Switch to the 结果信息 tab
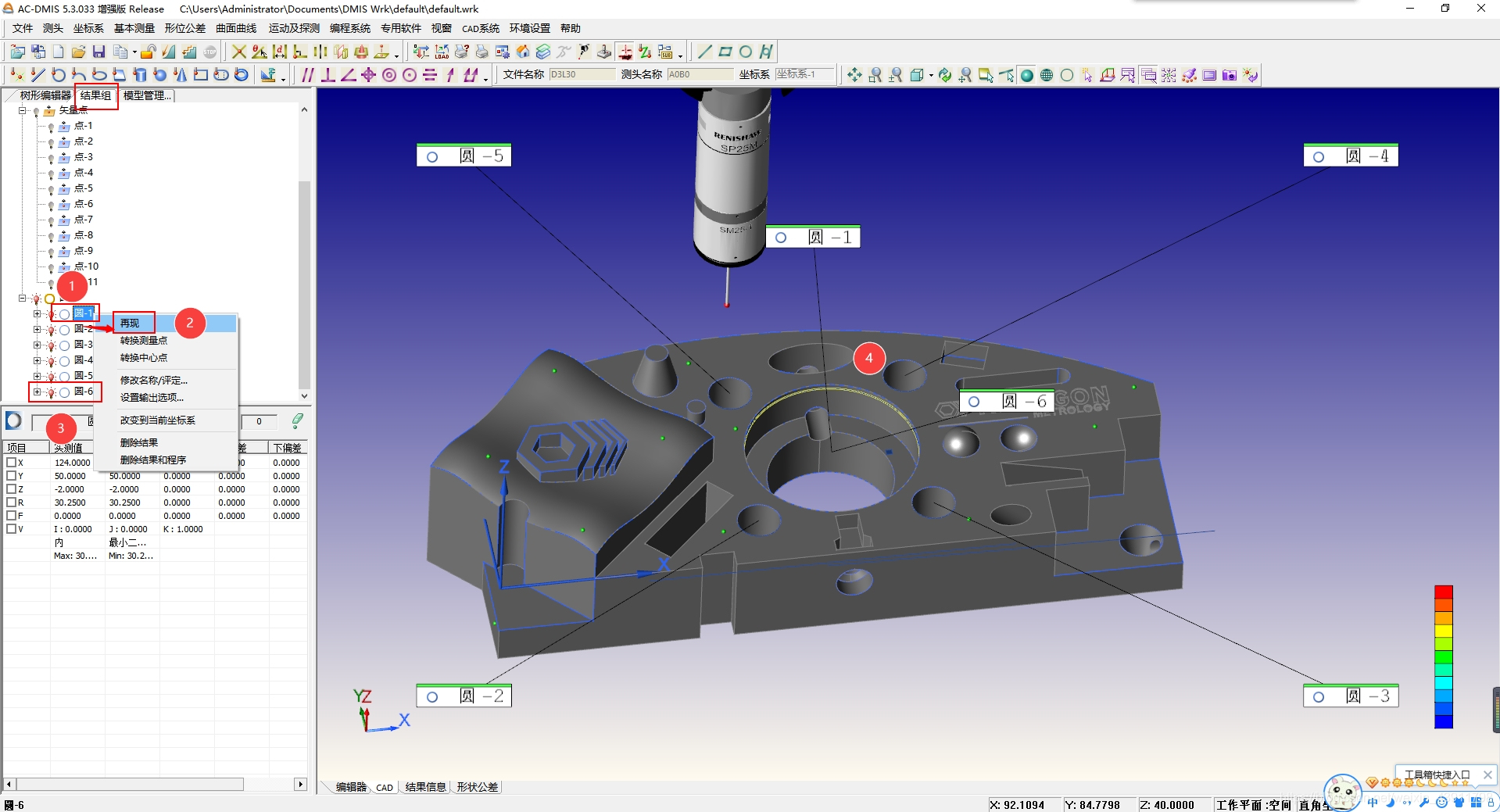This screenshot has width=1500, height=812. (x=425, y=787)
